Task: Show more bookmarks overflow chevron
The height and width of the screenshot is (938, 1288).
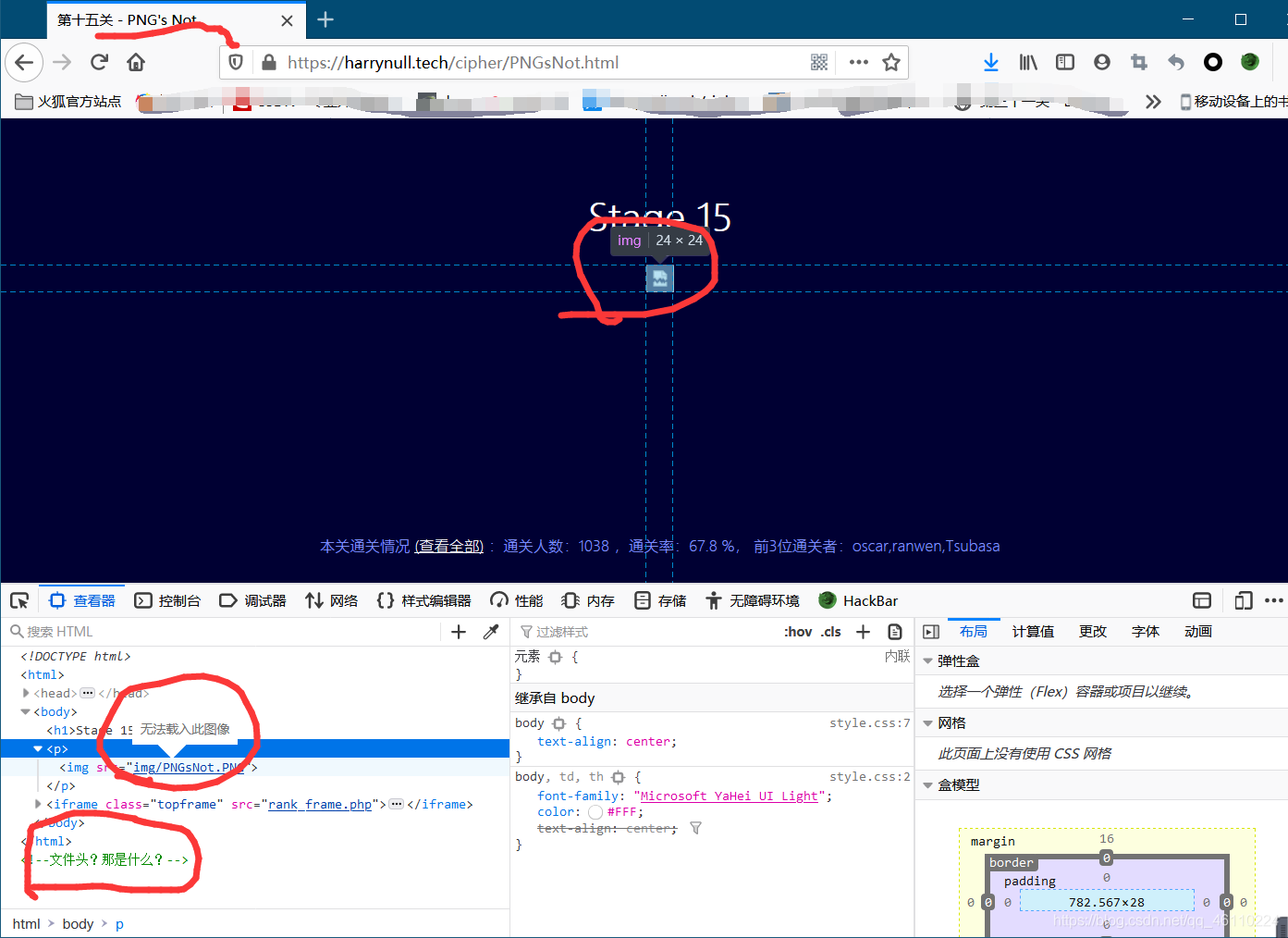Action: [x=1153, y=102]
